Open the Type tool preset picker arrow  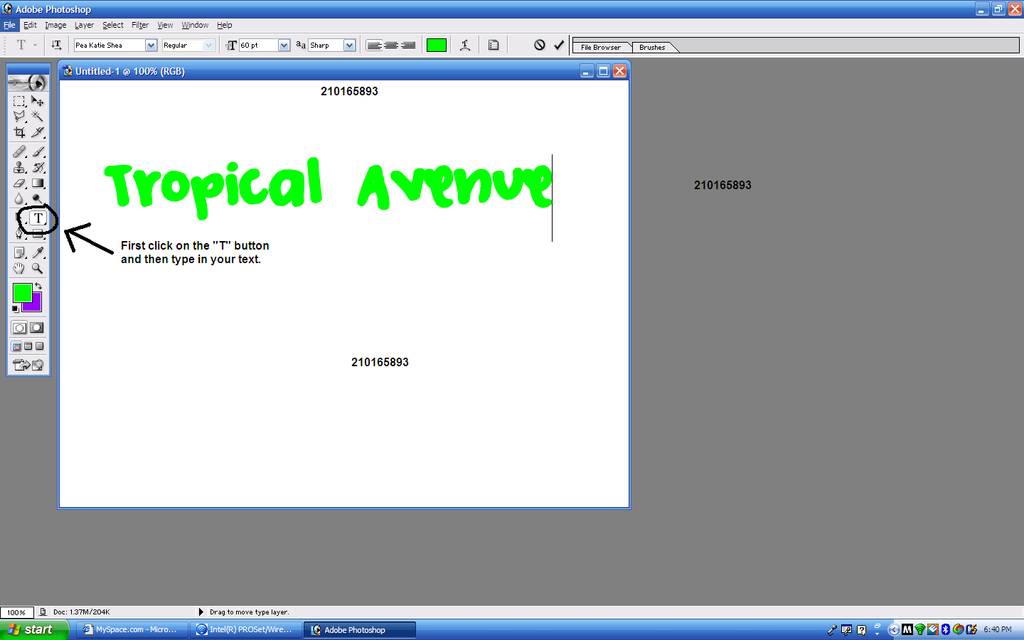[35, 45]
